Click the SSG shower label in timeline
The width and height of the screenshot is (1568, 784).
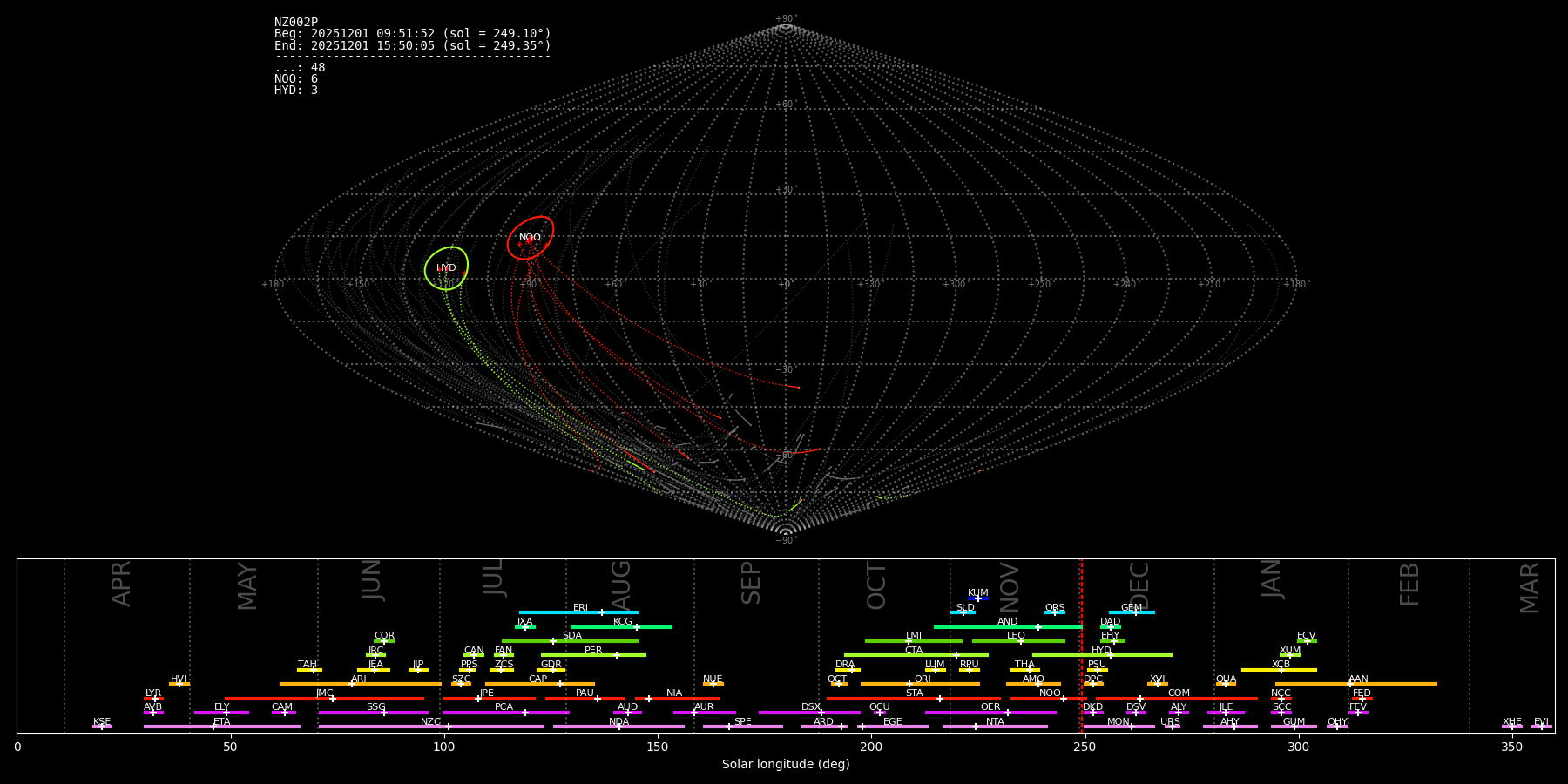click(x=375, y=707)
